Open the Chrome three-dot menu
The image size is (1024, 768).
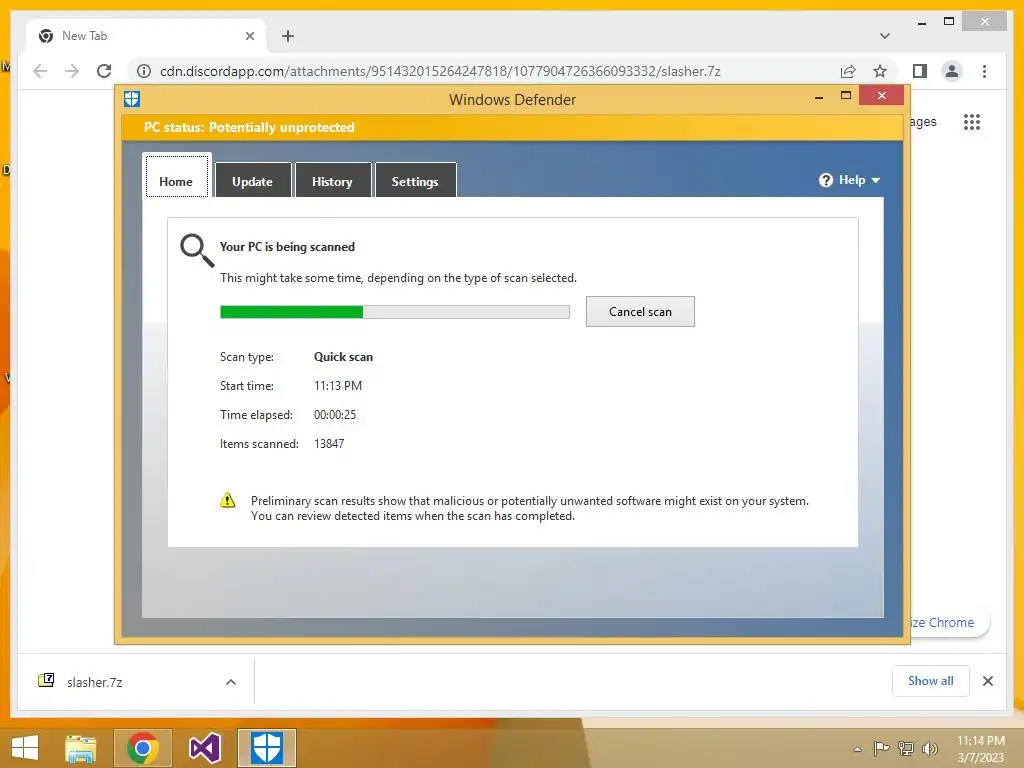[x=984, y=71]
